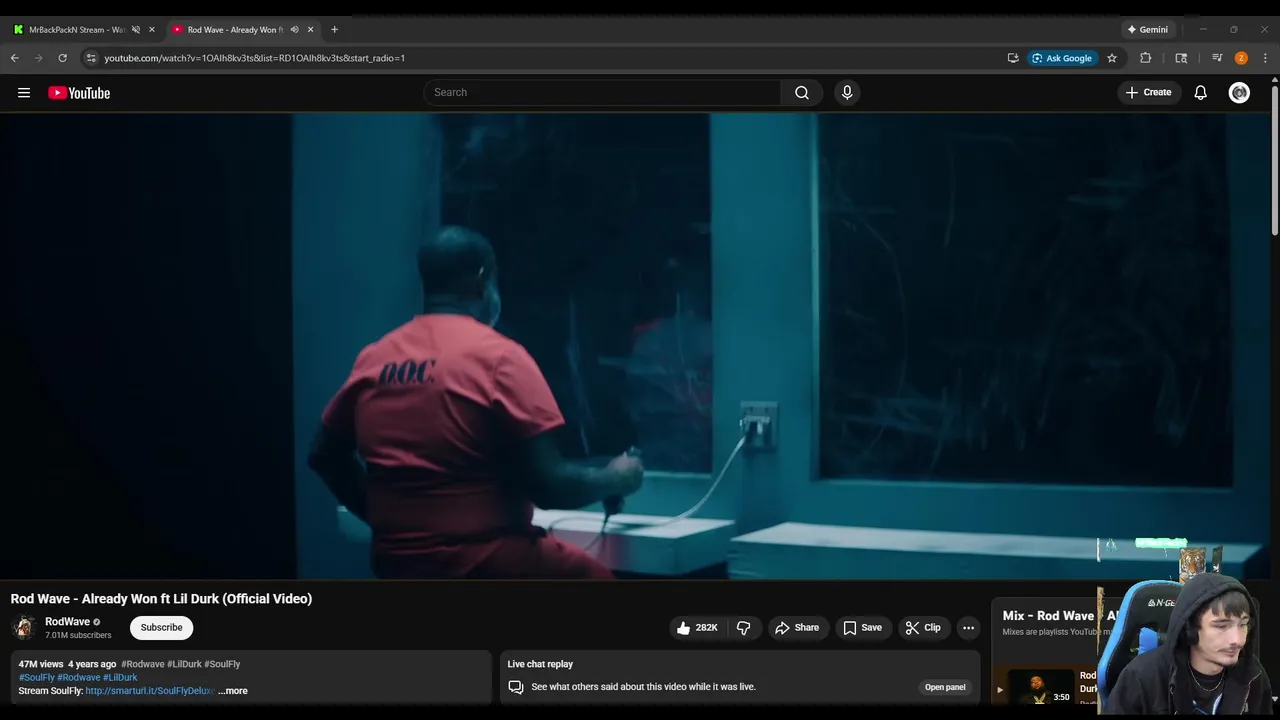Clip the video
The image size is (1280, 720).
coord(923,628)
